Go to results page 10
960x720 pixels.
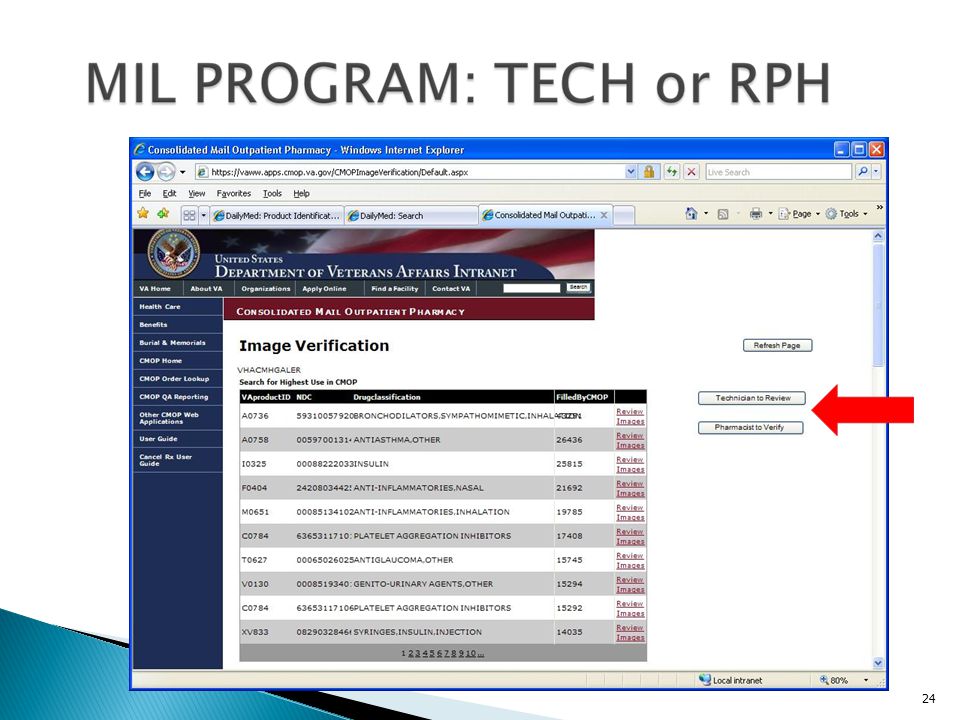471,653
